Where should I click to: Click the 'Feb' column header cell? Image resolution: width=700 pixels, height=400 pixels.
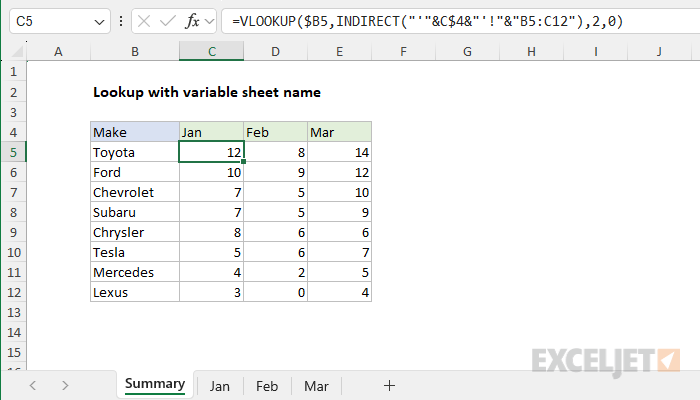[275, 132]
